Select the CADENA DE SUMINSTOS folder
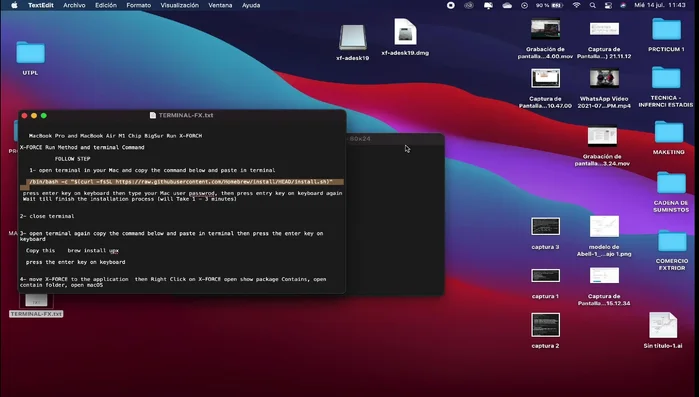The width and height of the screenshot is (699, 397). pyautogui.click(x=671, y=183)
